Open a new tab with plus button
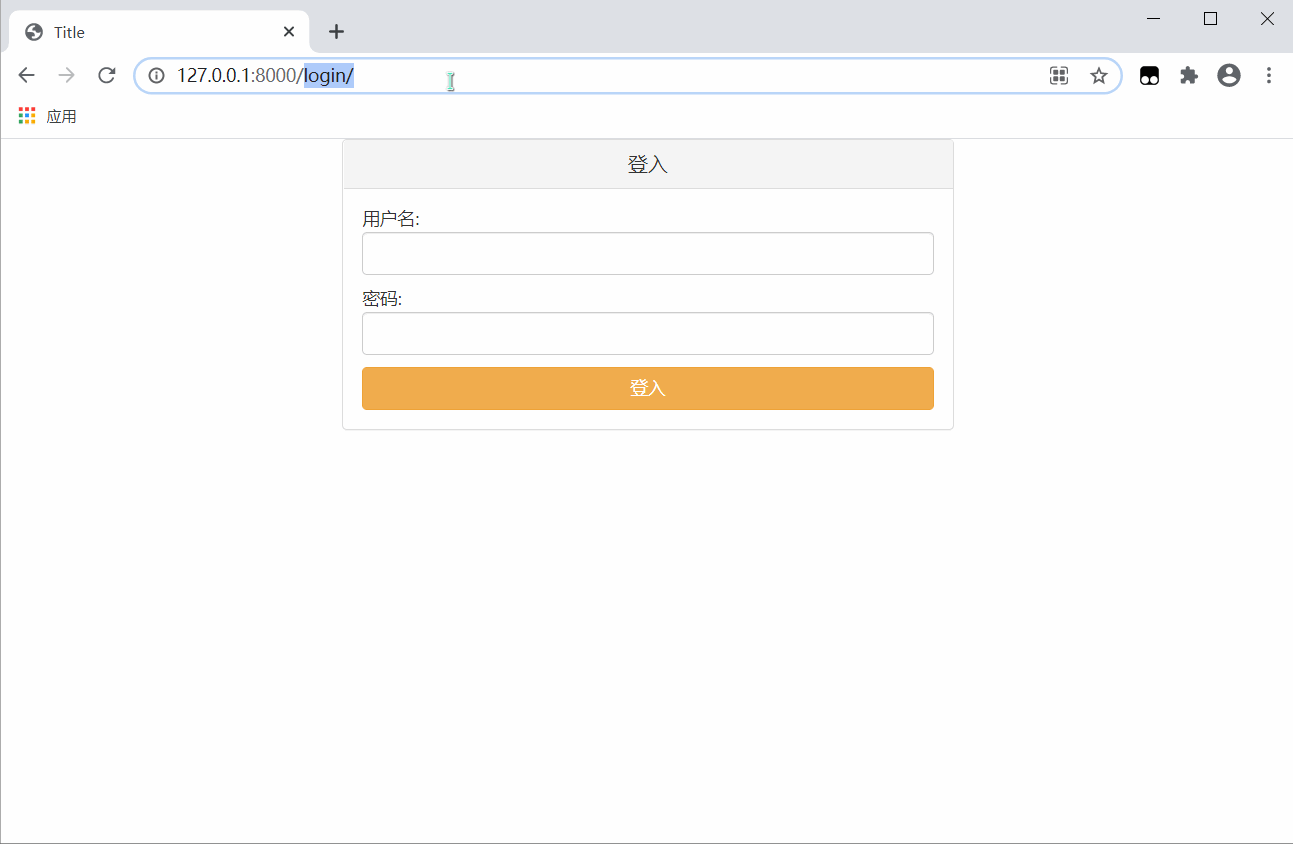Image resolution: width=1293 pixels, height=844 pixels. 337,32
